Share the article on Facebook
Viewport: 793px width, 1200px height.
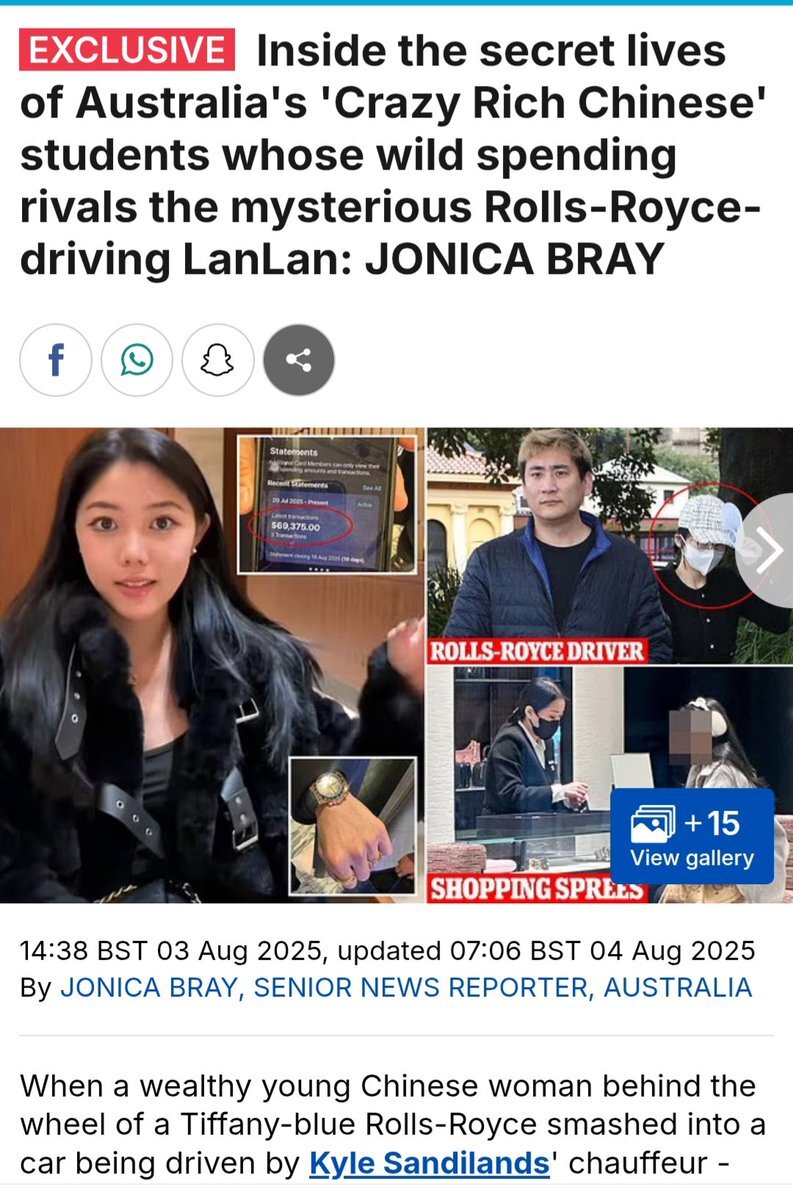point(56,360)
